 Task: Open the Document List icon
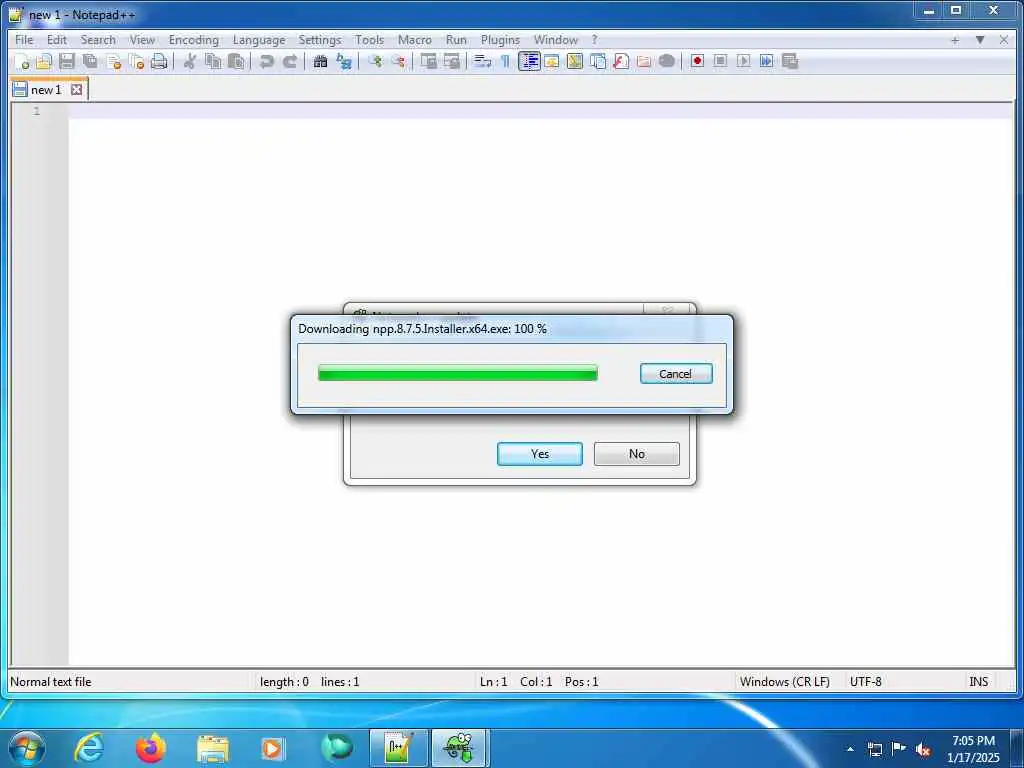(598, 61)
